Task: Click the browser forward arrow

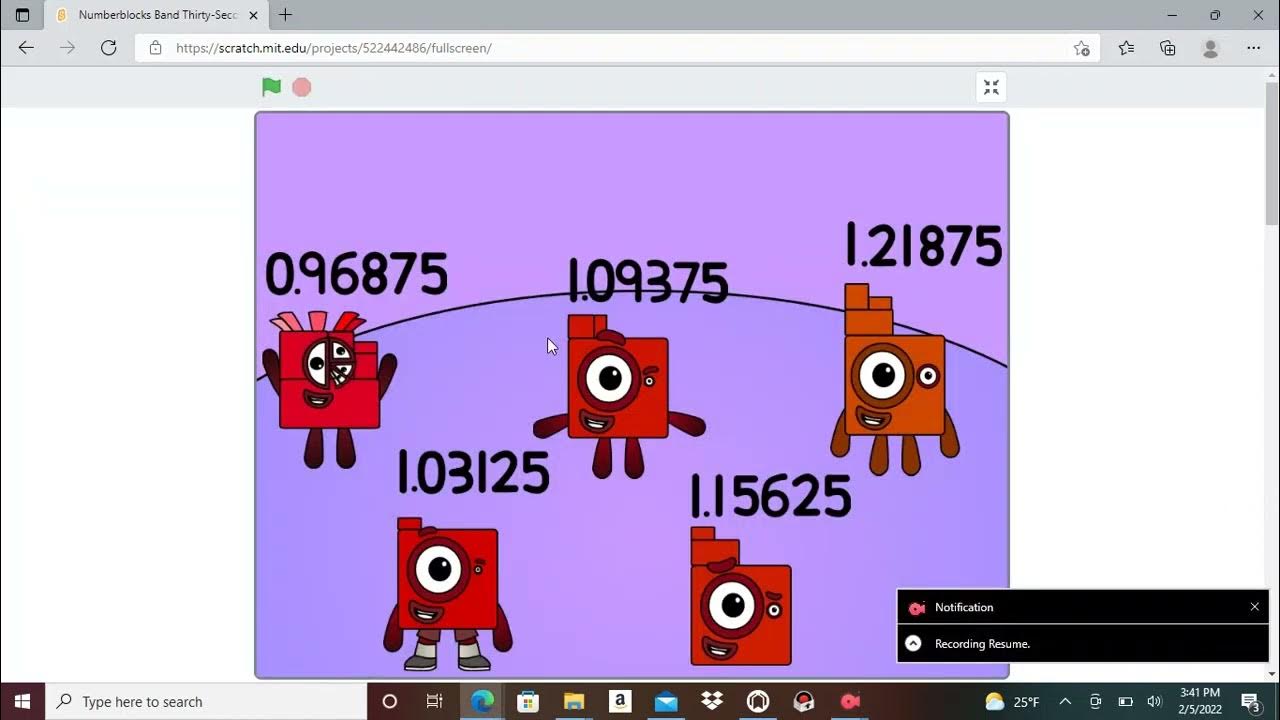Action: click(x=67, y=48)
